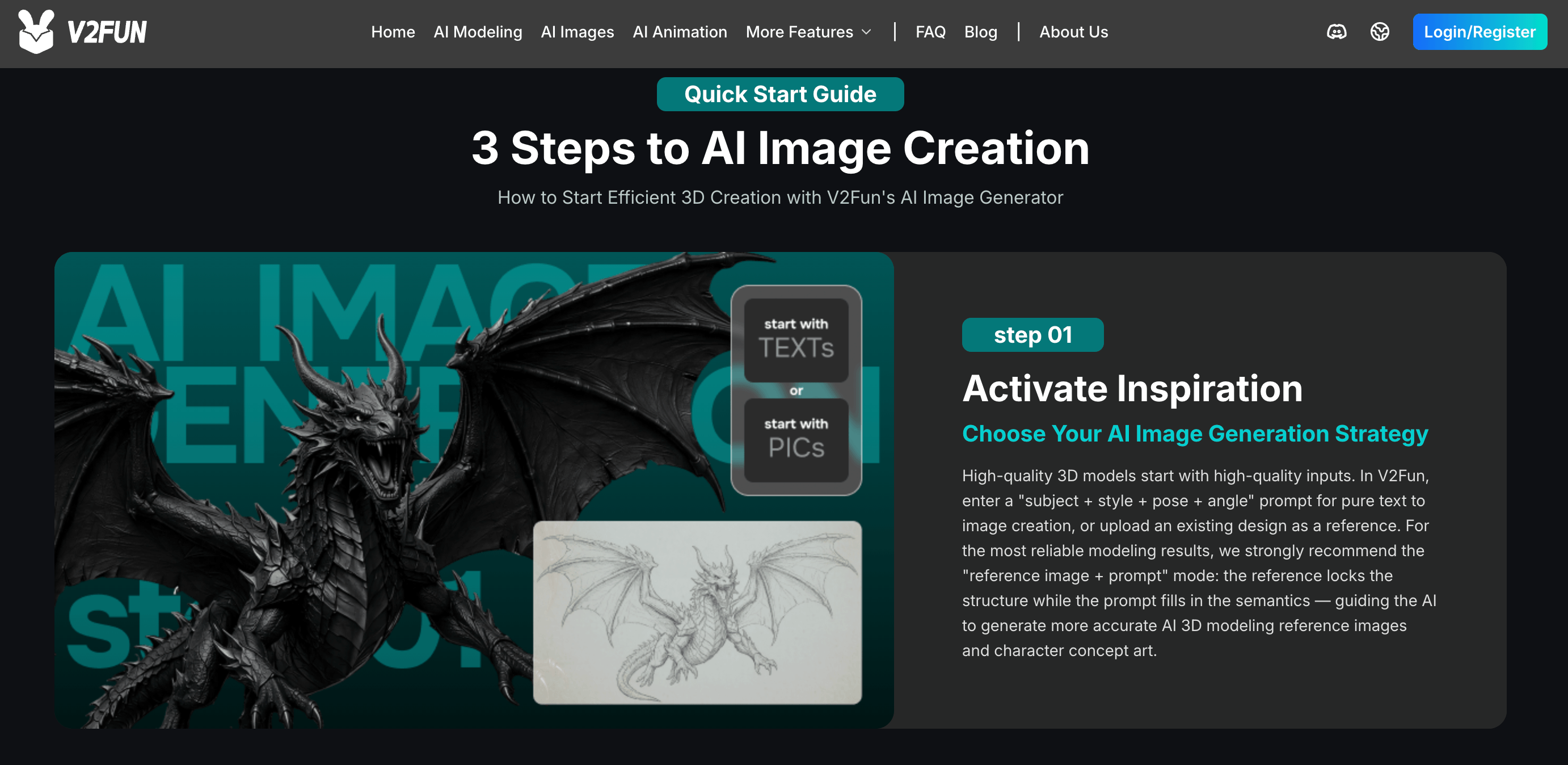This screenshot has width=1568, height=765.
Task: Click the V2FUN rabbit logo
Action: pyautogui.click(x=36, y=32)
